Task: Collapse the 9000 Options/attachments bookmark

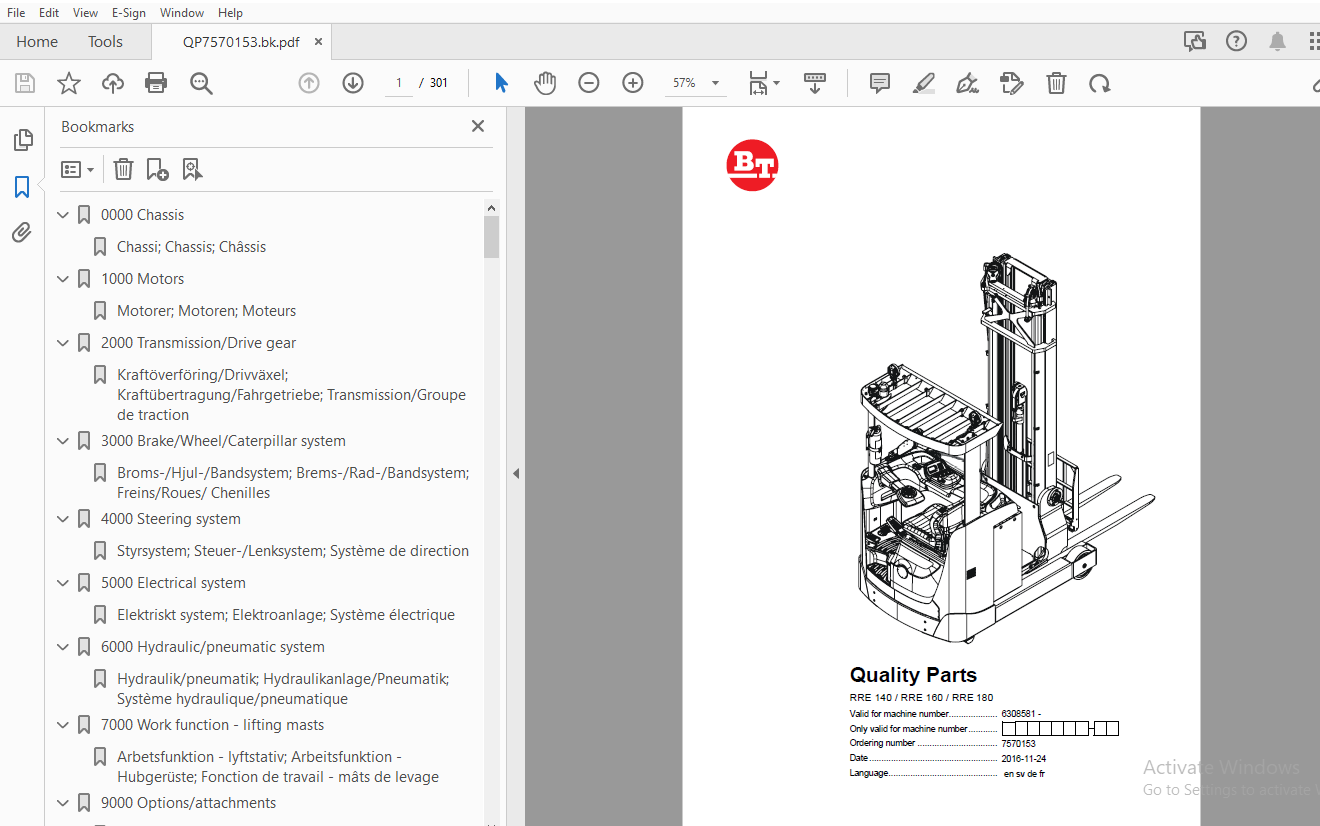Action: pos(63,803)
